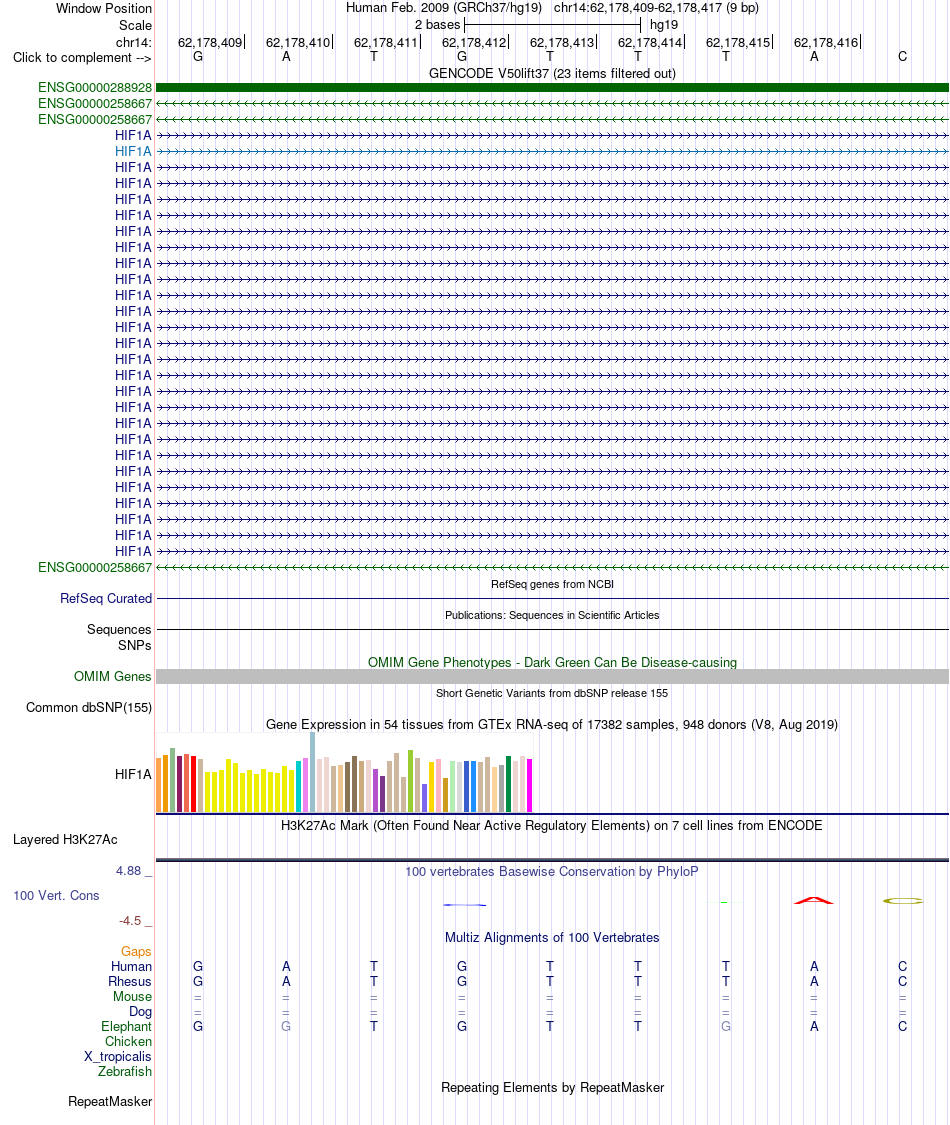Click the X_tropicalis alignment row label
This screenshot has height=1125, width=950.
(x=118, y=1057)
